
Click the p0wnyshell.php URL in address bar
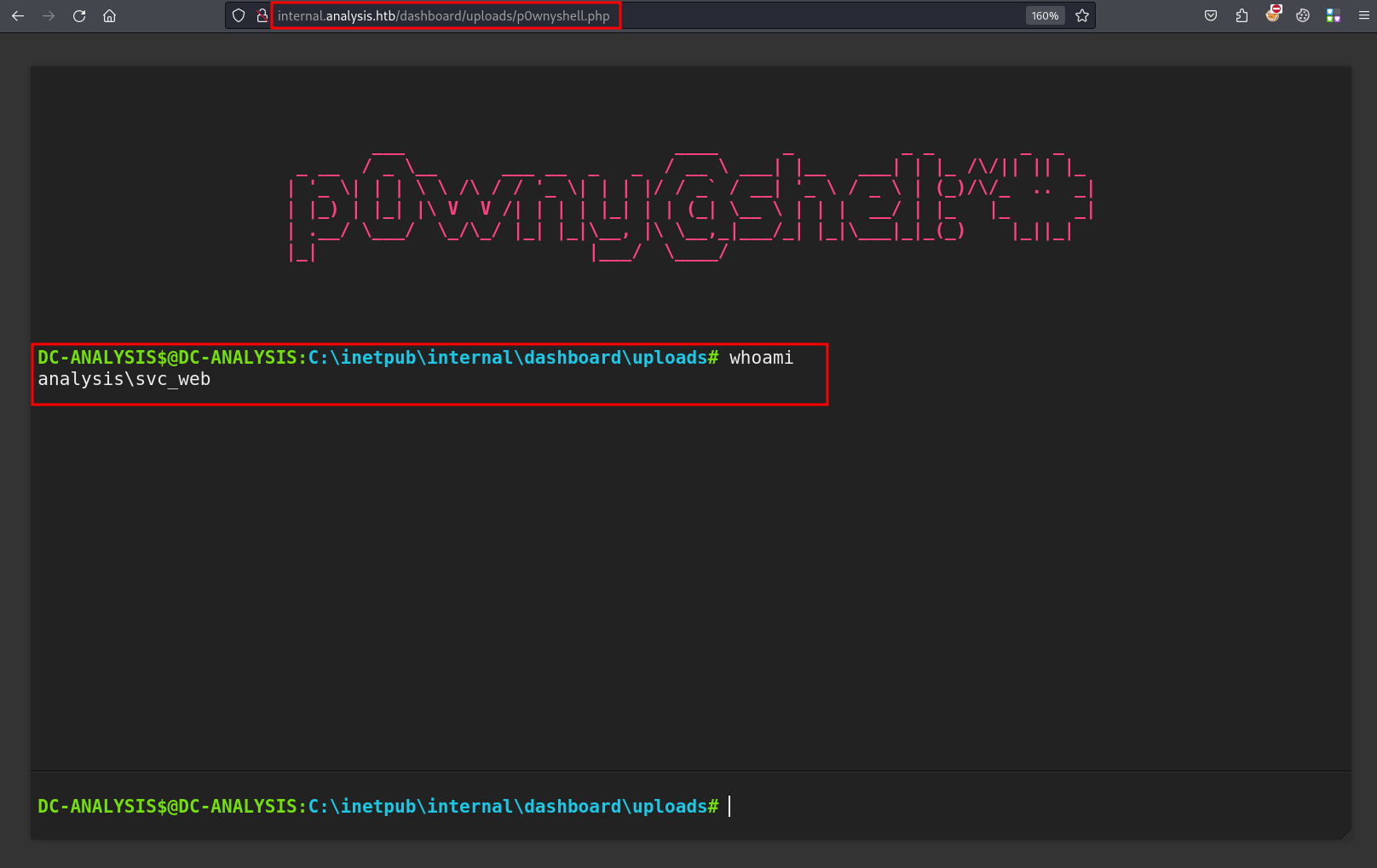(x=444, y=15)
